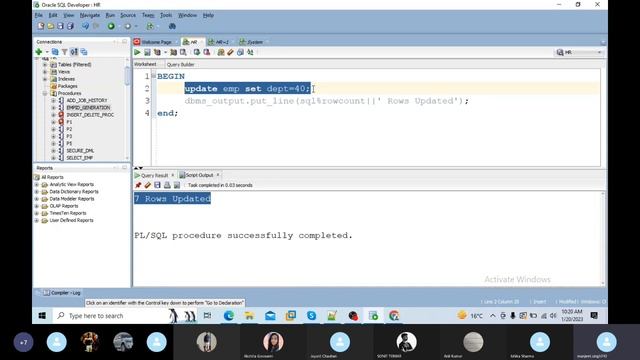The image size is (640, 360).
Task: Add new connection with green plus icon
Action: [x=39, y=52]
